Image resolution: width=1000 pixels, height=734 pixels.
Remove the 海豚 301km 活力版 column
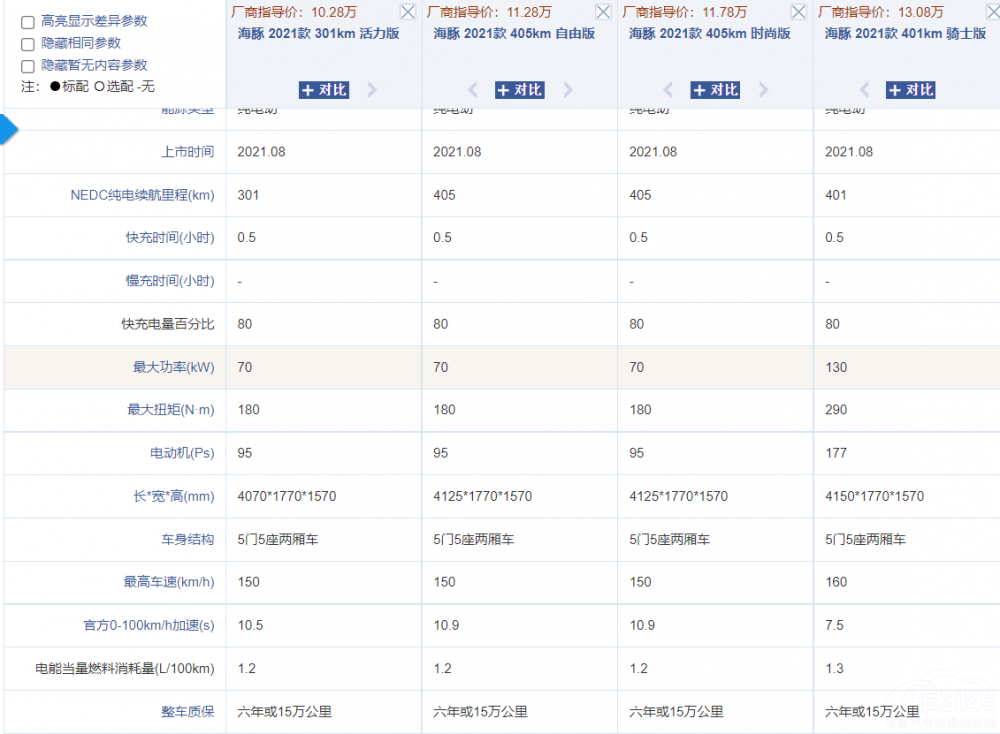click(x=407, y=13)
